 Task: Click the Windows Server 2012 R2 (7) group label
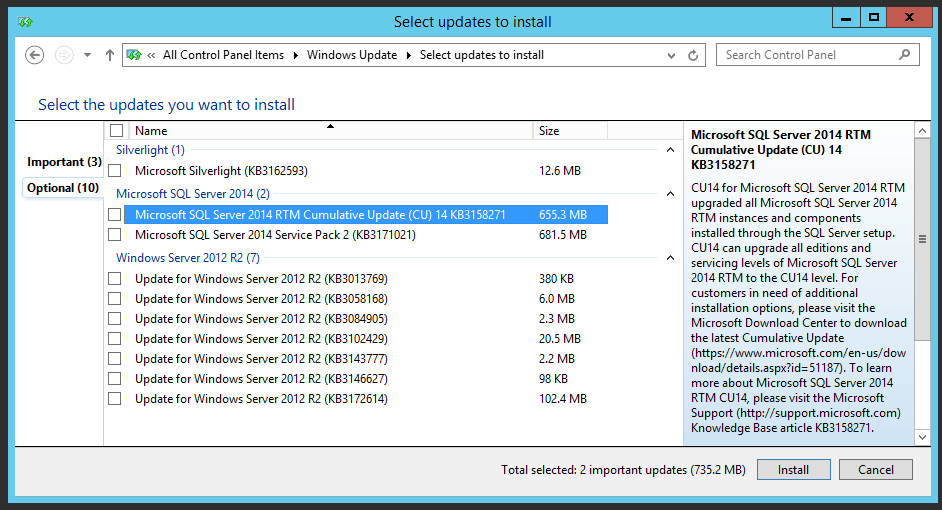pyautogui.click(x=187, y=258)
